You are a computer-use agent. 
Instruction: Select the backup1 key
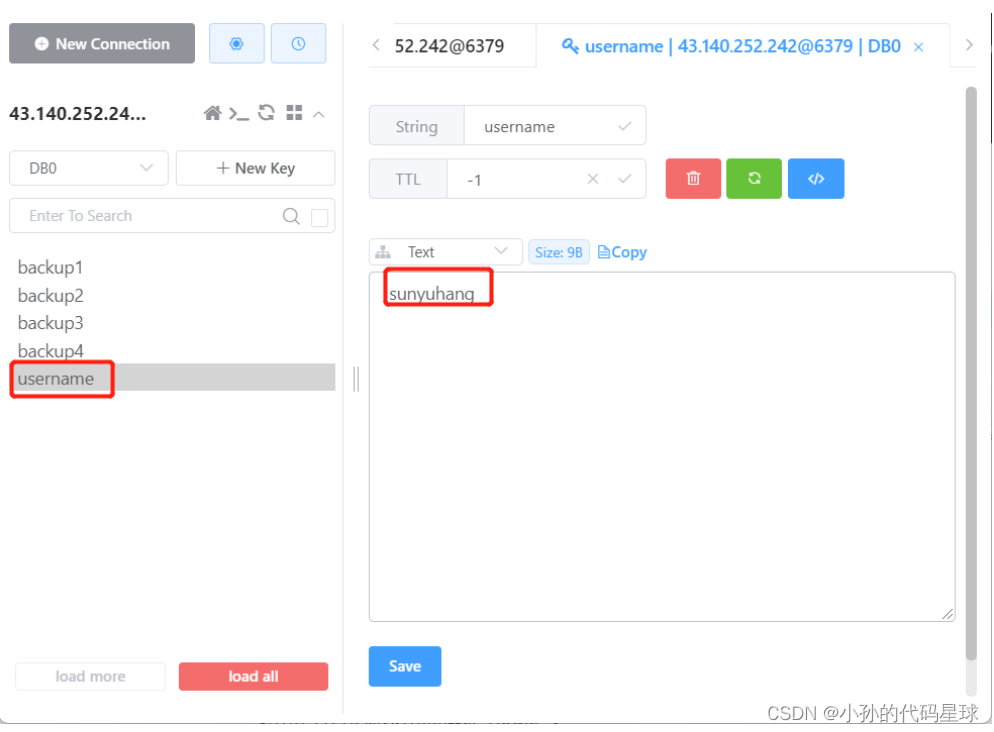50,267
